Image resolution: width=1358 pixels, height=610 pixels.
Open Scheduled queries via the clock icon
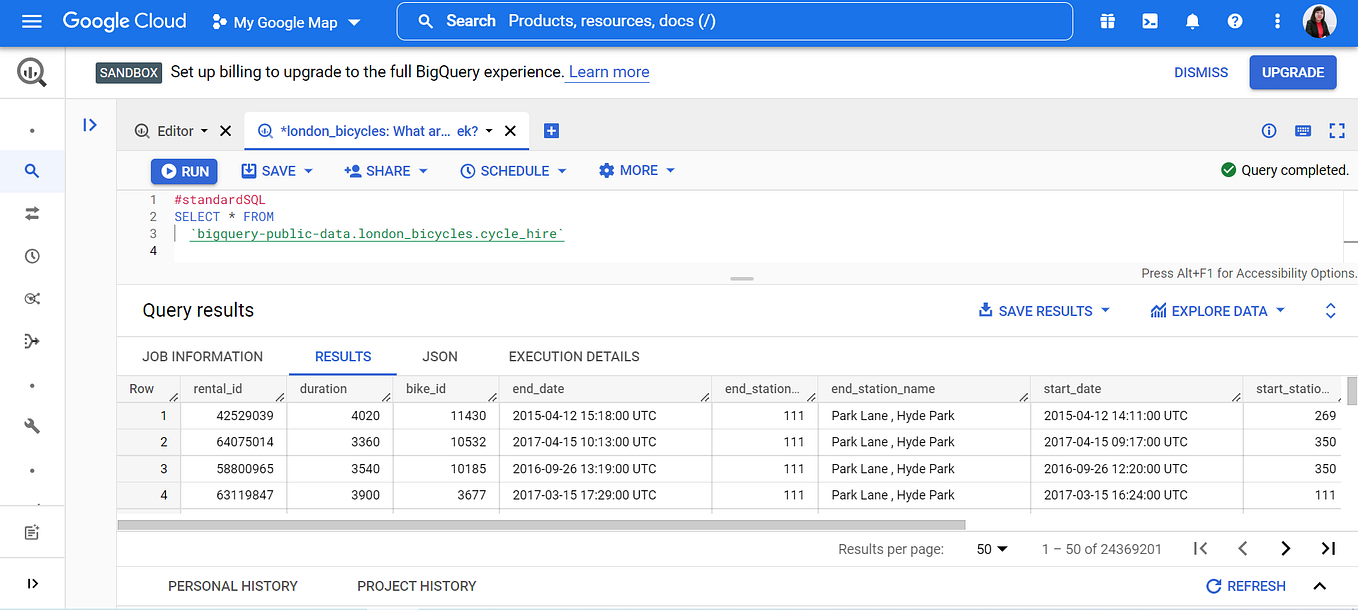(x=31, y=256)
